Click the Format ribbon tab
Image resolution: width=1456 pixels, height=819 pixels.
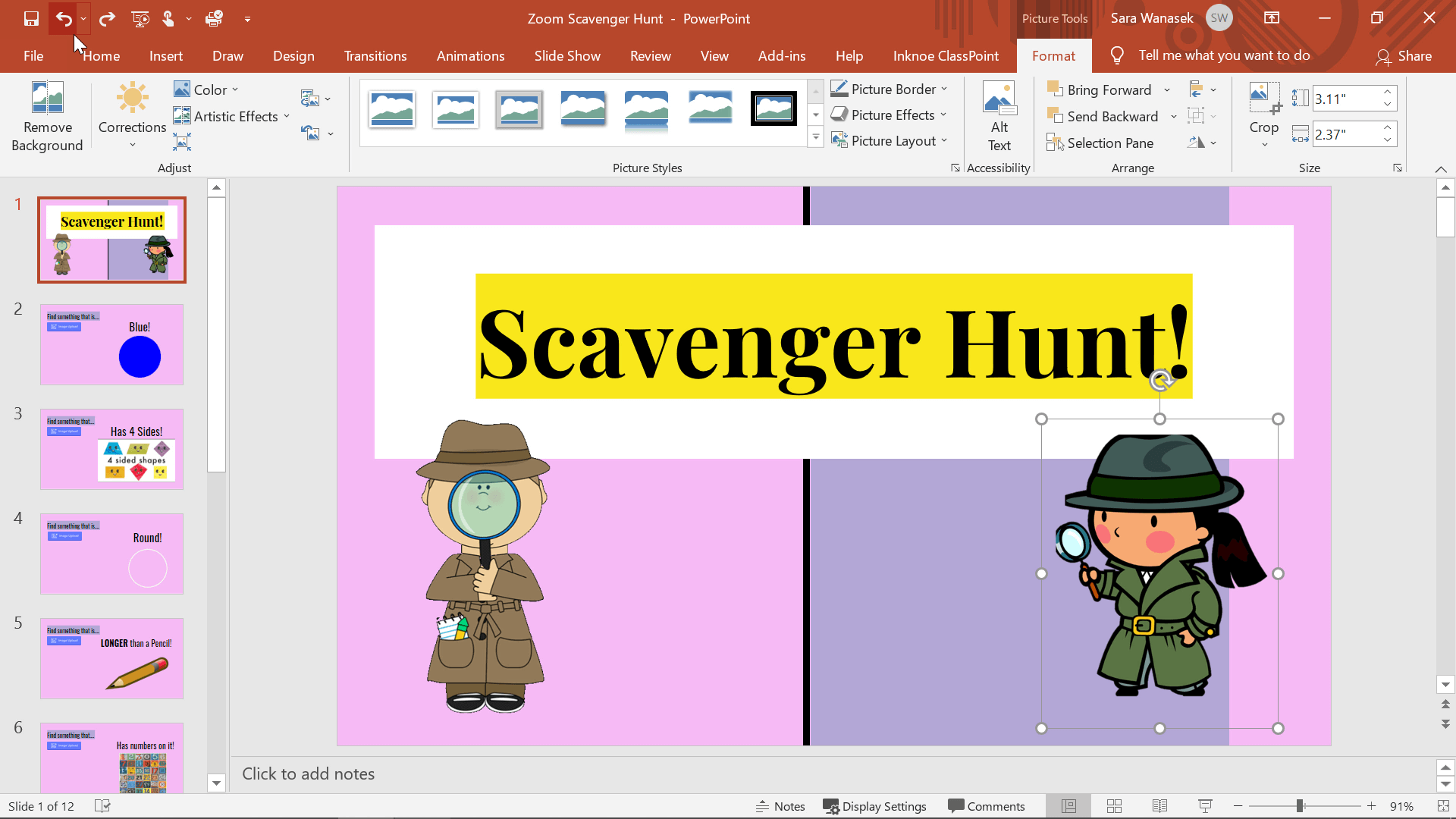1054,55
